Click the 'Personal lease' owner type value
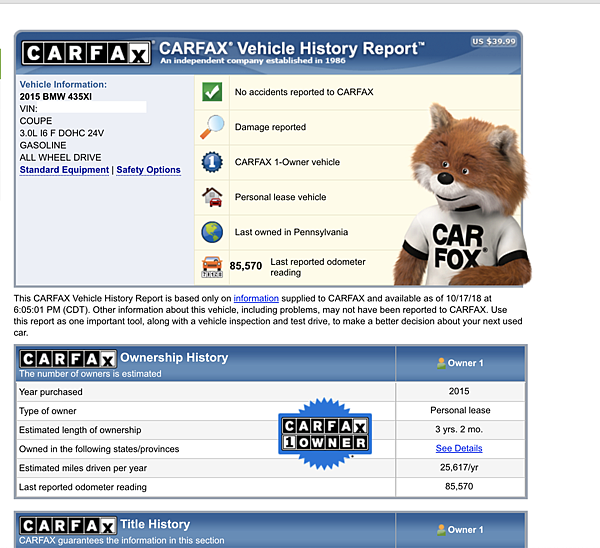 pos(460,410)
